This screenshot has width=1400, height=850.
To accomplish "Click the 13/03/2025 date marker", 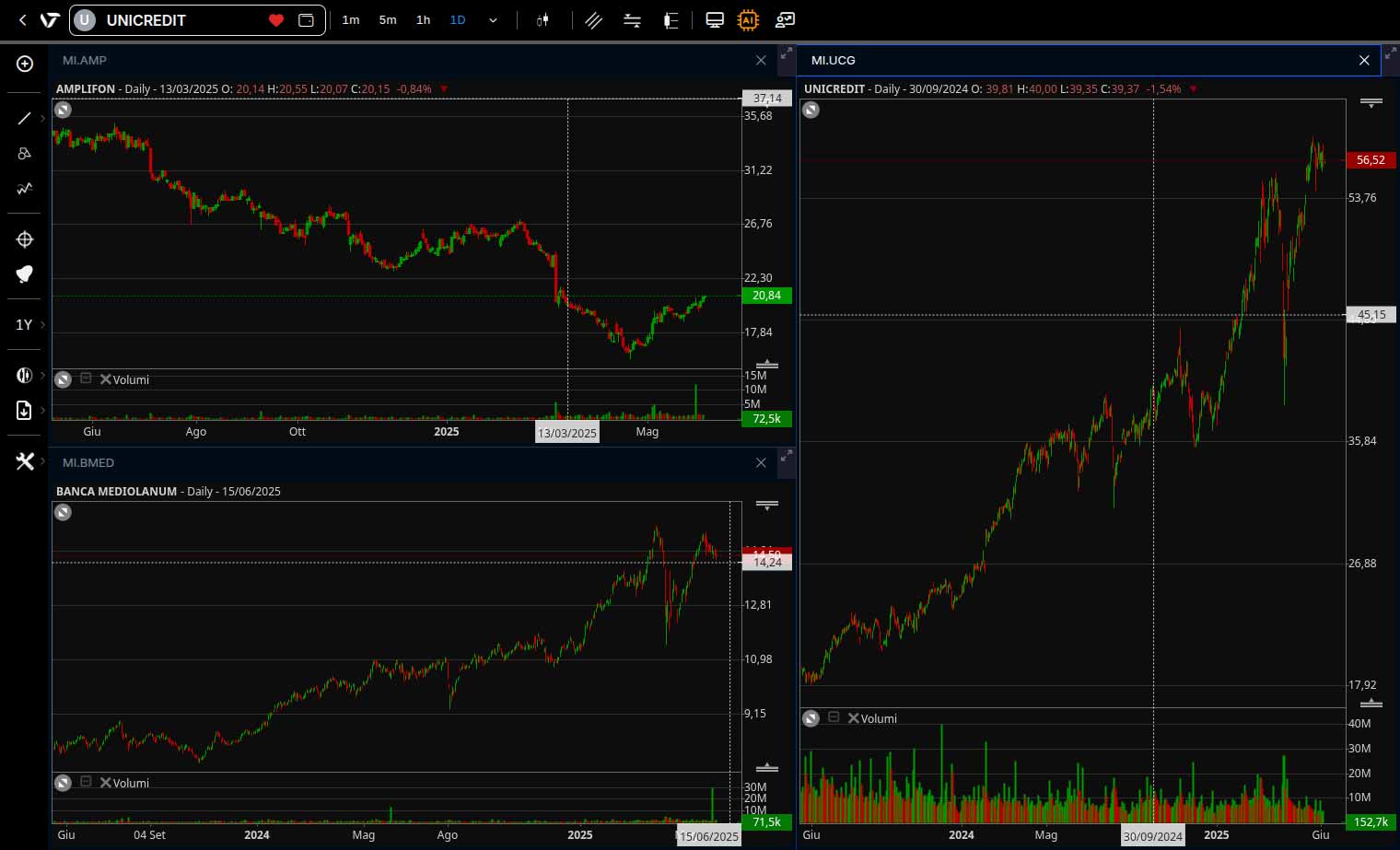I will click(x=567, y=433).
